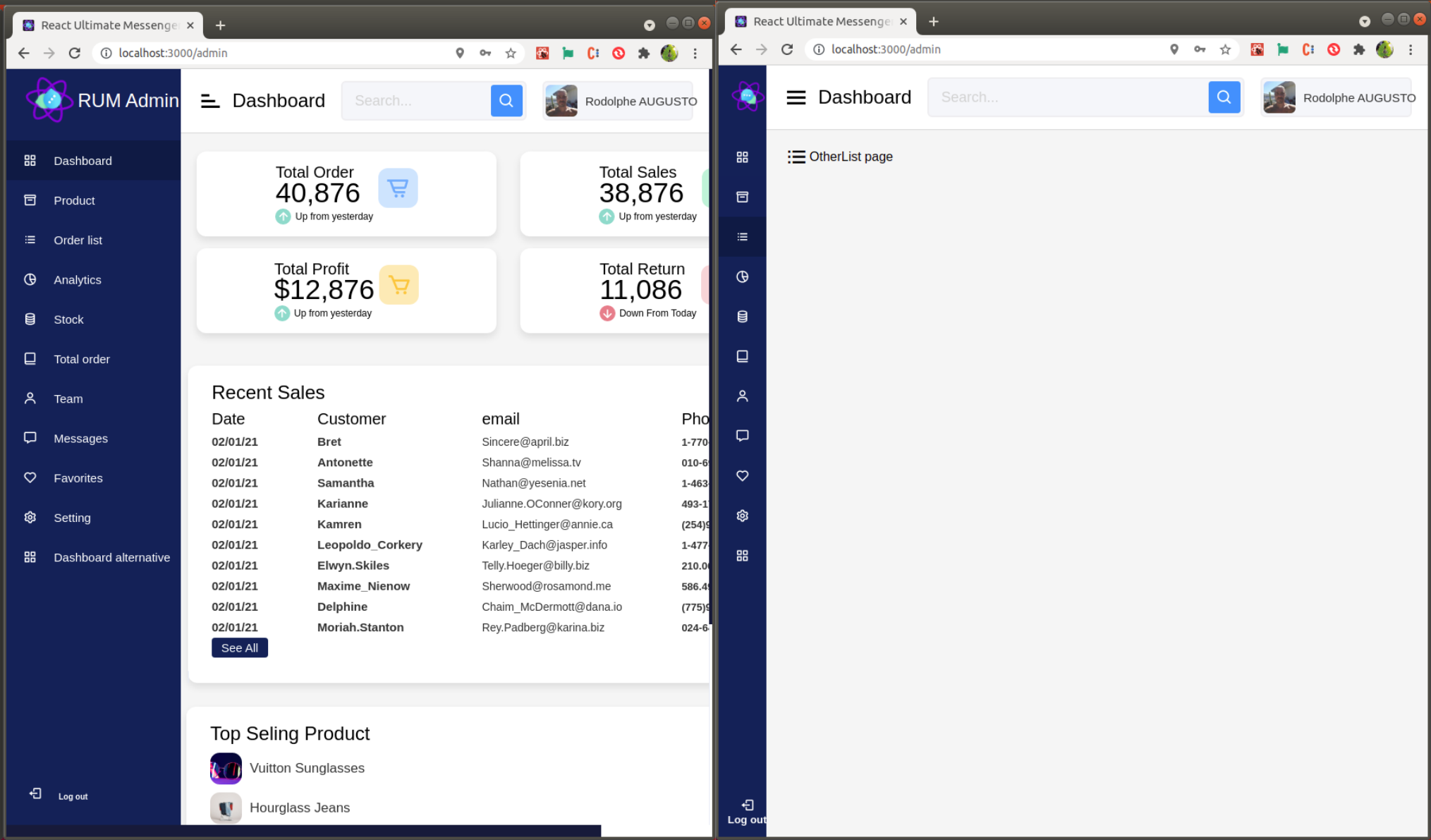Open Rodolphe AUGUSTO profile in left window
1431x840 pixels.
point(621,101)
